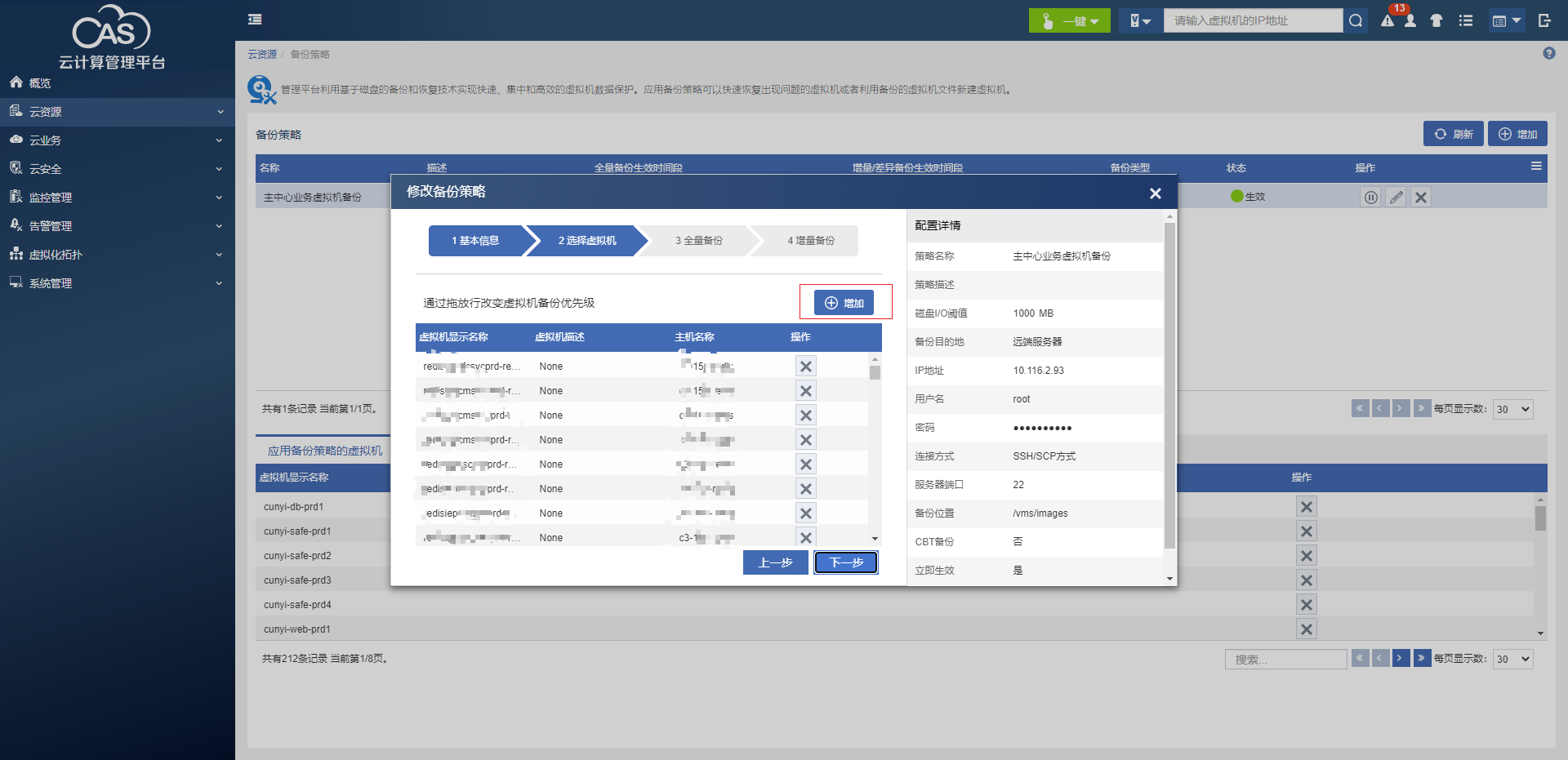Open the search type dropdown left of the IP field
This screenshot has height=760, width=1568.
click(1140, 20)
